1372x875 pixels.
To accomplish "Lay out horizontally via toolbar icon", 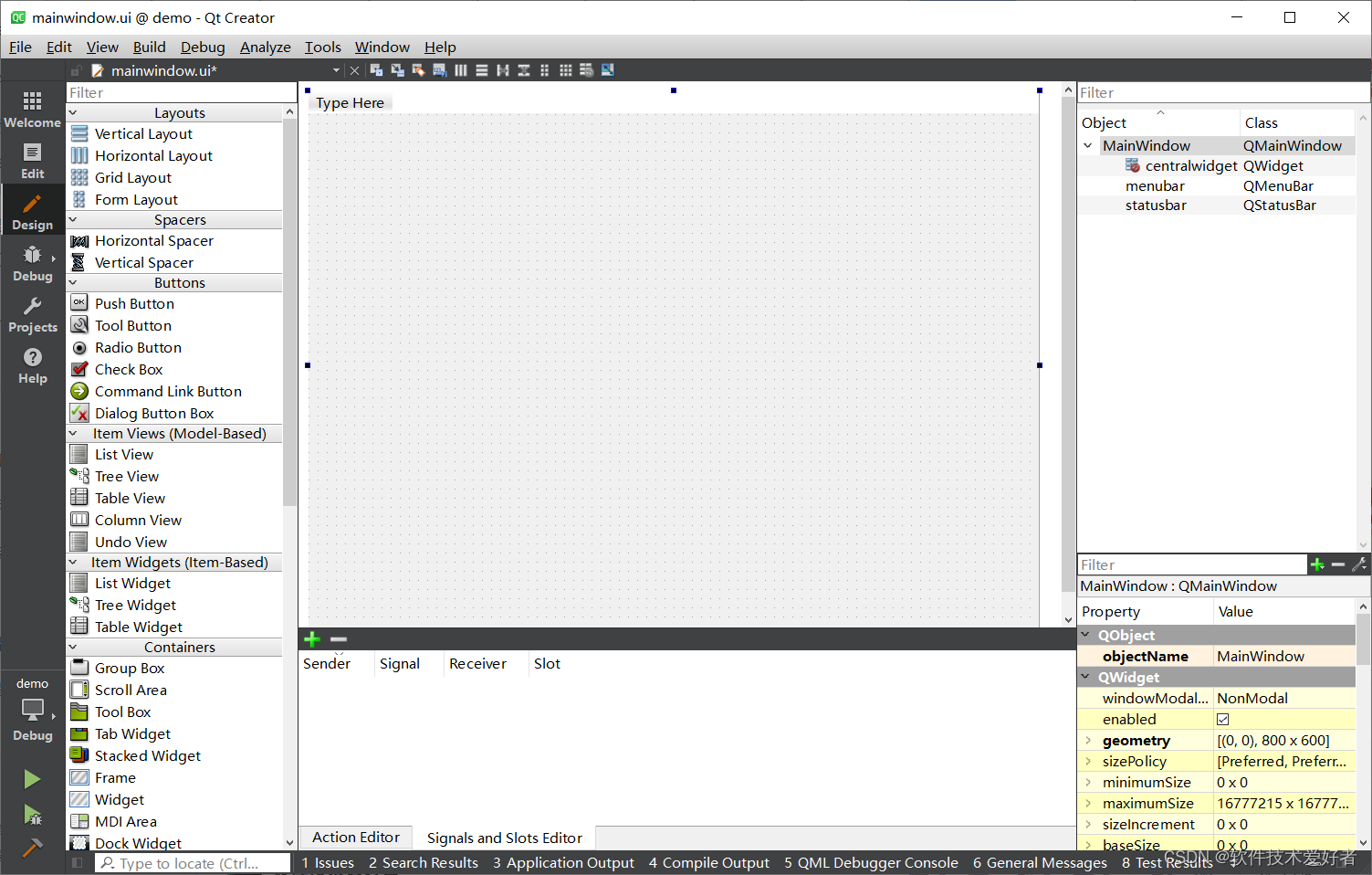I will [461, 70].
